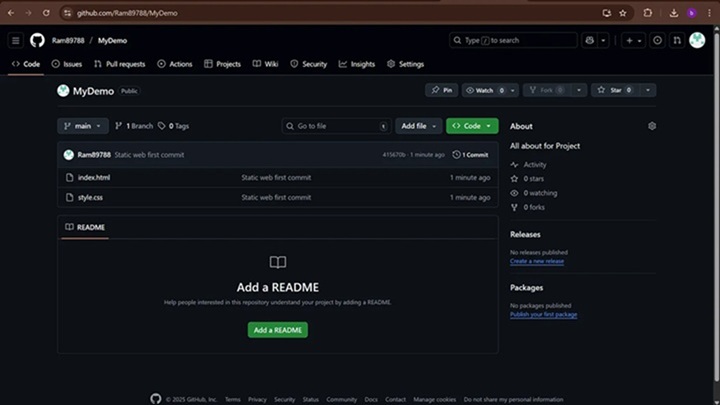This screenshot has height=405, width=720.
Task: Click the Create a new release link
Action: [537, 261]
